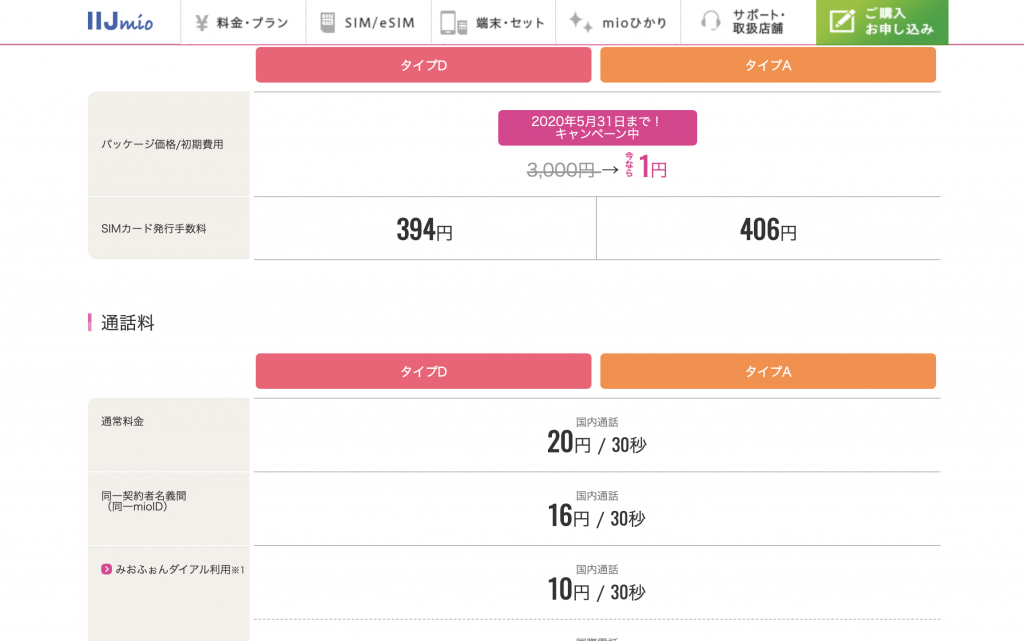
Task: Open the SIM/eSIM menu
Action: [x=379, y=22]
